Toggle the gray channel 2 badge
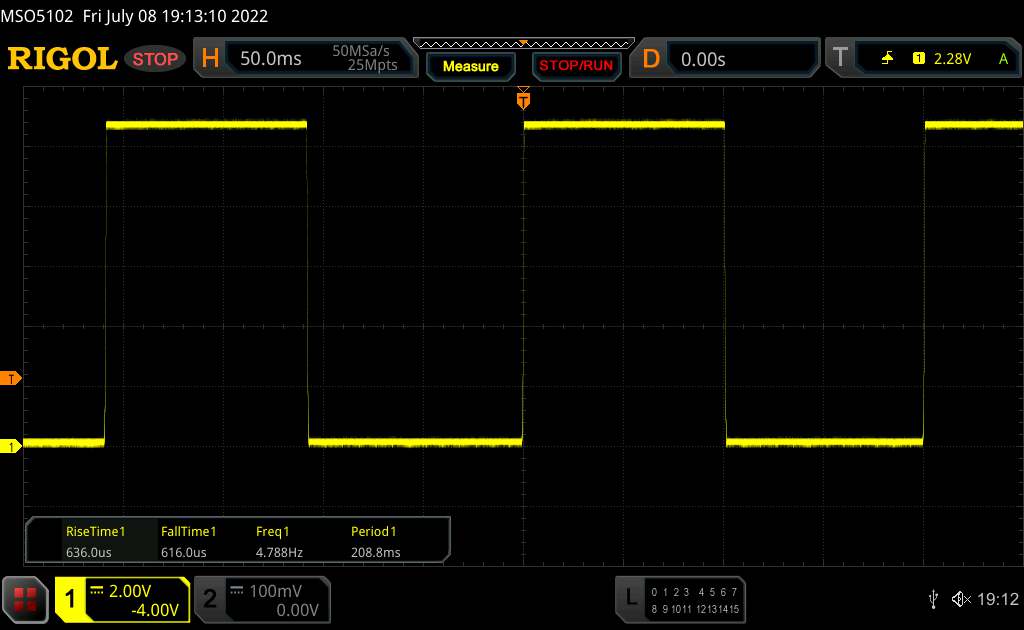The image size is (1024, 630). click(x=210, y=599)
